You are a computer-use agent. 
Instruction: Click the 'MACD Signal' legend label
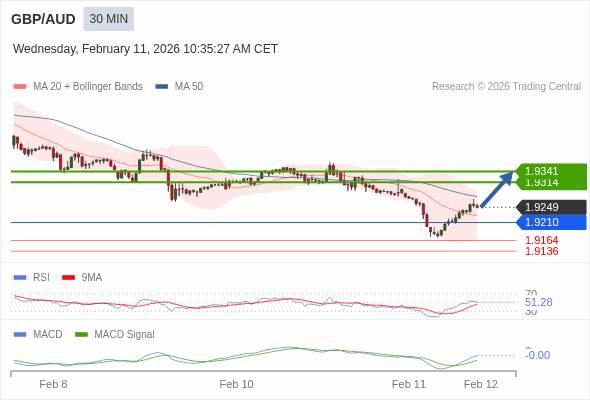pos(125,334)
